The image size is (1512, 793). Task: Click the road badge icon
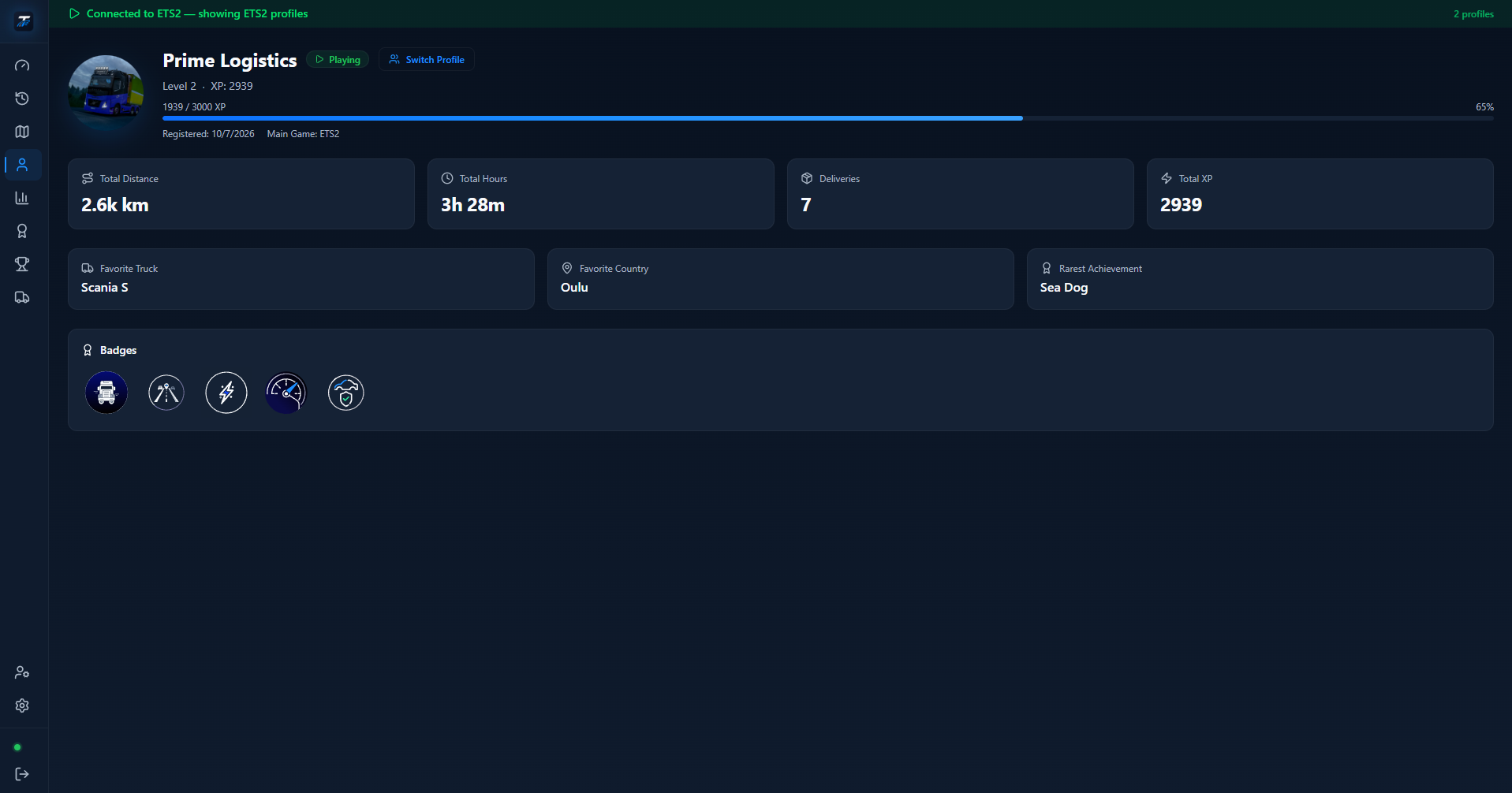coord(166,393)
